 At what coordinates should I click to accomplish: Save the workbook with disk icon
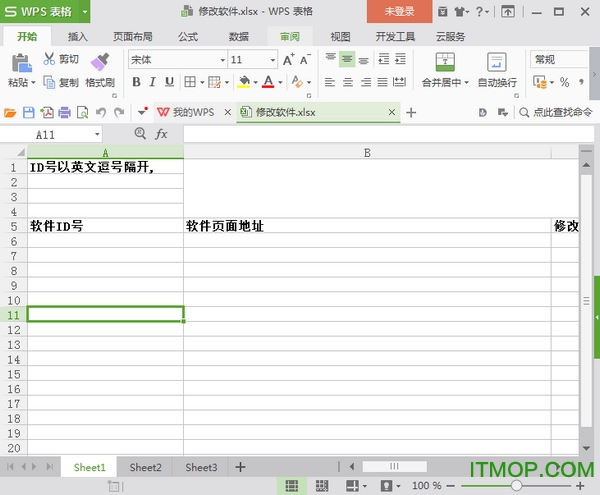point(29,112)
